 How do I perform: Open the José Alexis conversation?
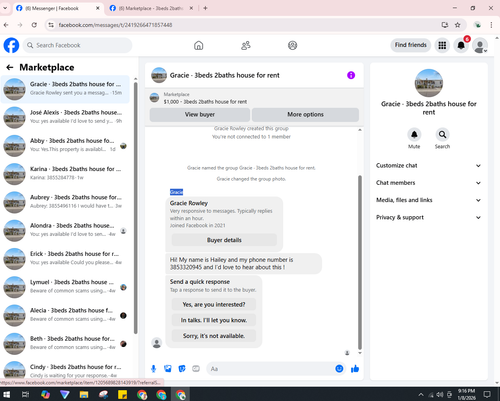[x=65, y=117]
